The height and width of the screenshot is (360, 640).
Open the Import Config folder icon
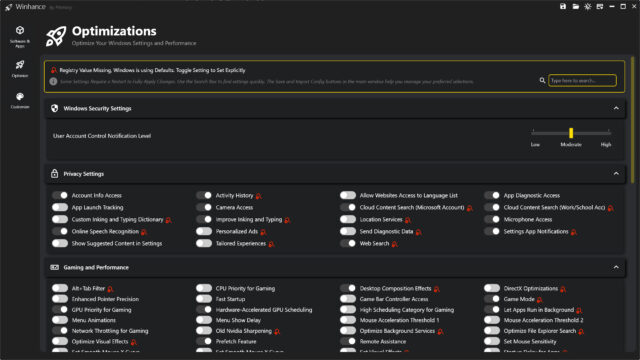pos(576,7)
